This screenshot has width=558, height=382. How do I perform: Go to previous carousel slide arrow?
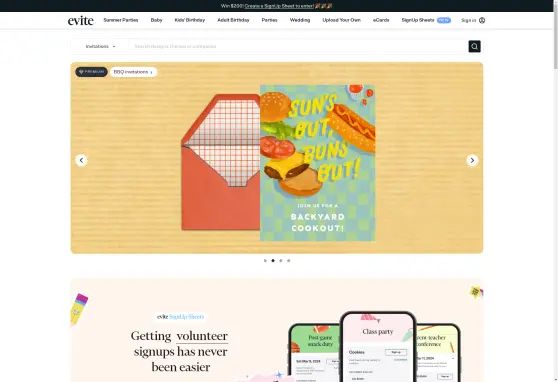point(81,160)
